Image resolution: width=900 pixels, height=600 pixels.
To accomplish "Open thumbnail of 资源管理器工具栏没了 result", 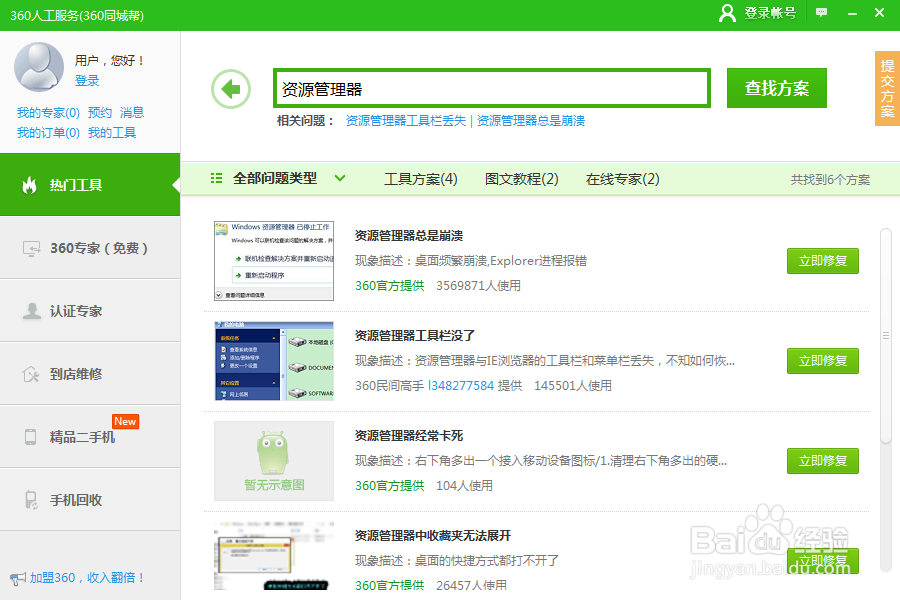I will pos(274,361).
